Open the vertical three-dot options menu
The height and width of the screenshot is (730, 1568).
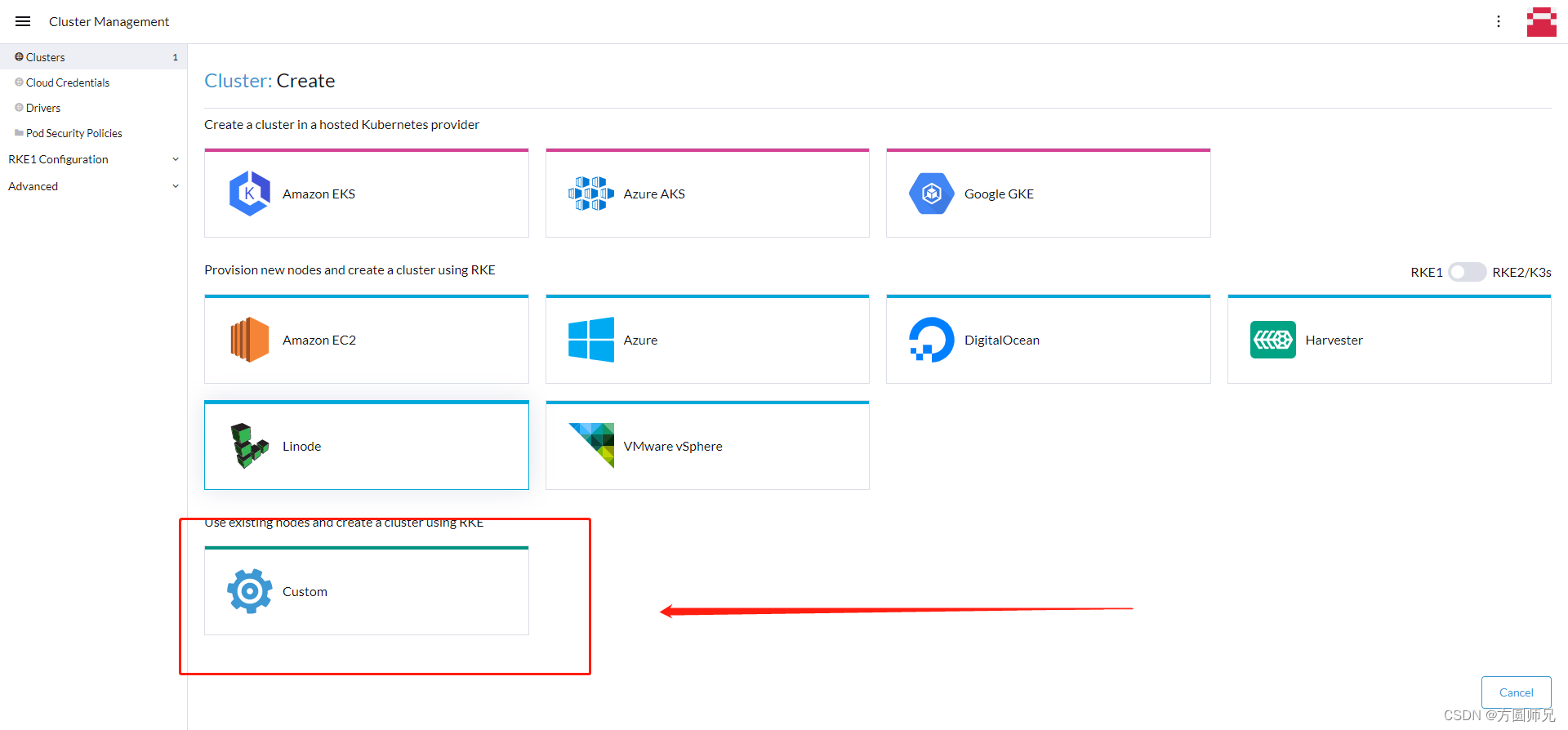click(x=1499, y=21)
